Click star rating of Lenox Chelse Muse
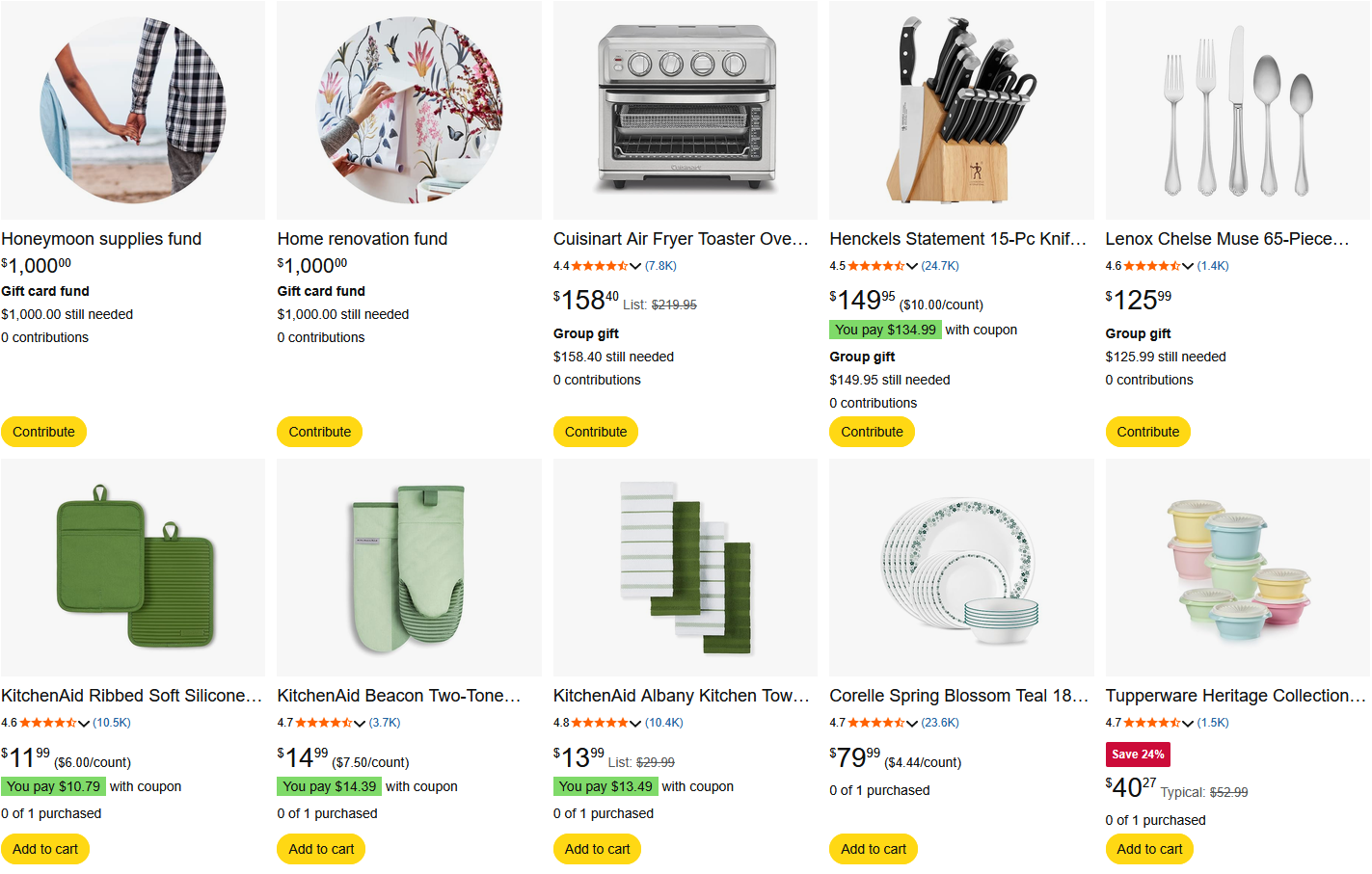Image resolution: width=1372 pixels, height=874 pixels. pos(1151,266)
